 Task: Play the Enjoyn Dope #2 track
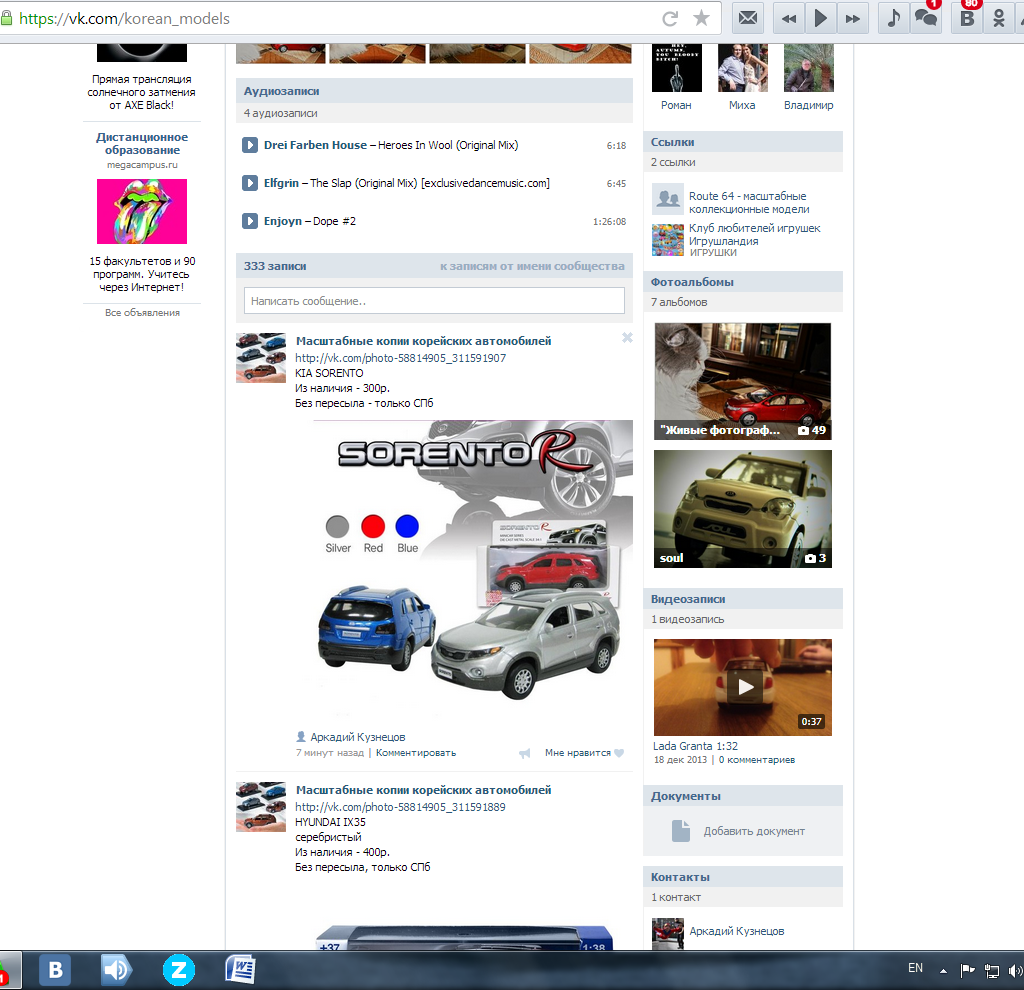click(x=251, y=221)
